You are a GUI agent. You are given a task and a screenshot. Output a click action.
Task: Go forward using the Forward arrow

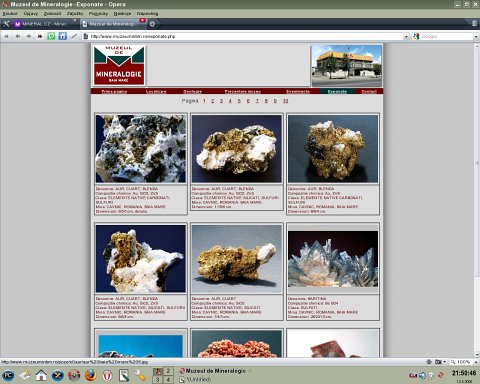tap(29, 36)
